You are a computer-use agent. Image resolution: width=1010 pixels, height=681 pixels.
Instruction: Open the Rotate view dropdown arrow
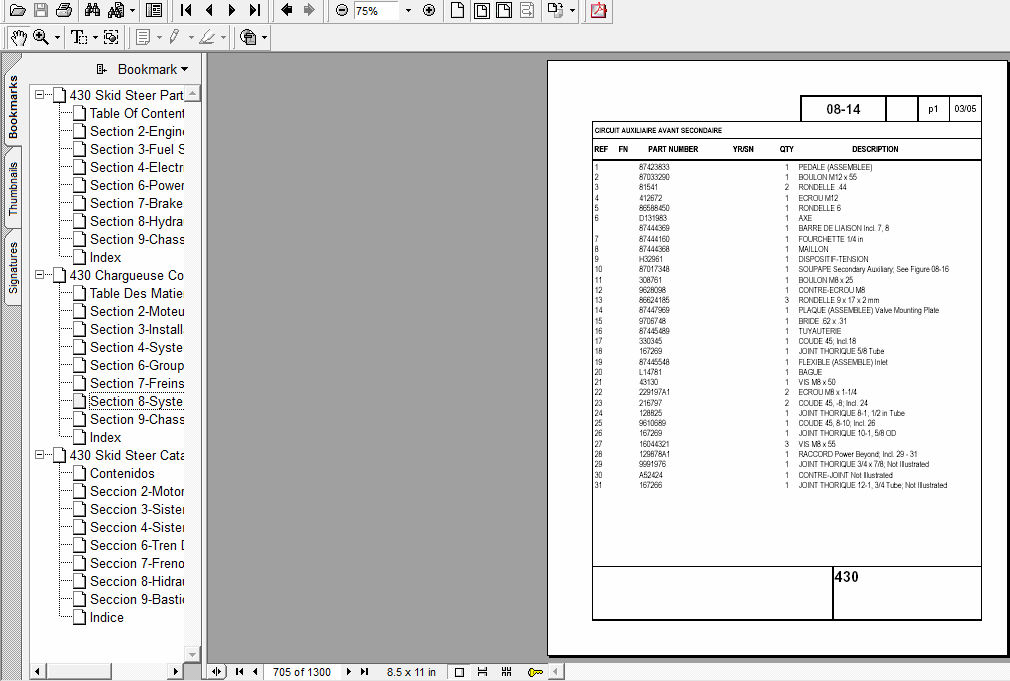point(572,10)
